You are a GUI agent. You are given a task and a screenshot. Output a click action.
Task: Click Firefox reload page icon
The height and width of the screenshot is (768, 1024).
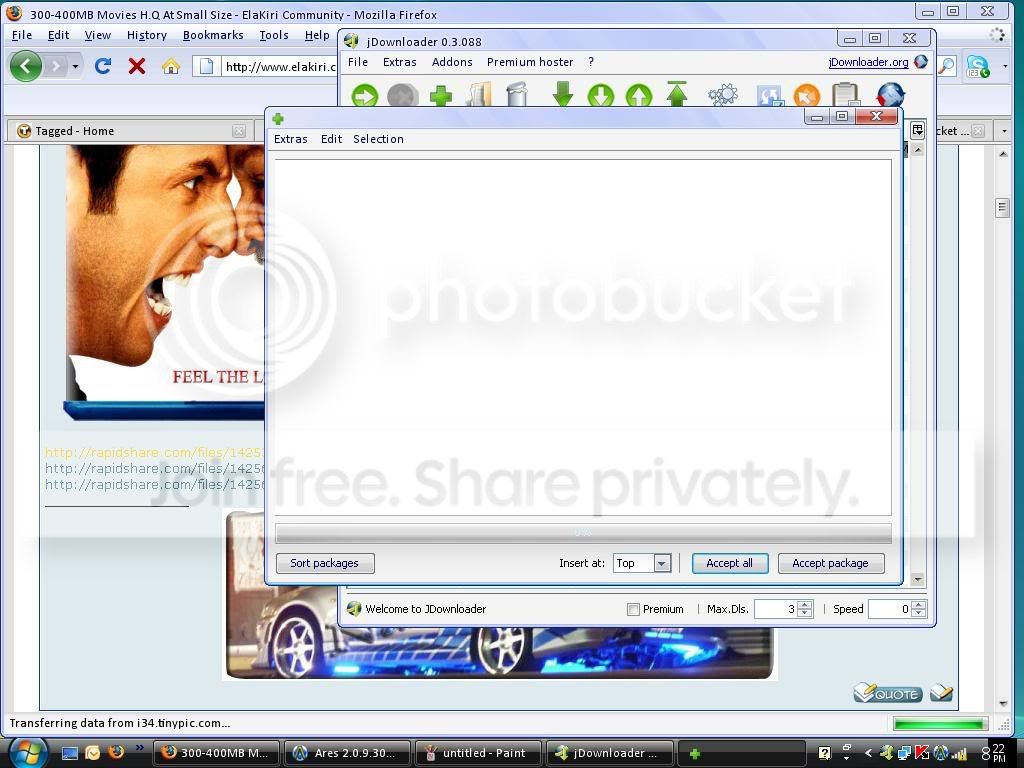coord(103,66)
